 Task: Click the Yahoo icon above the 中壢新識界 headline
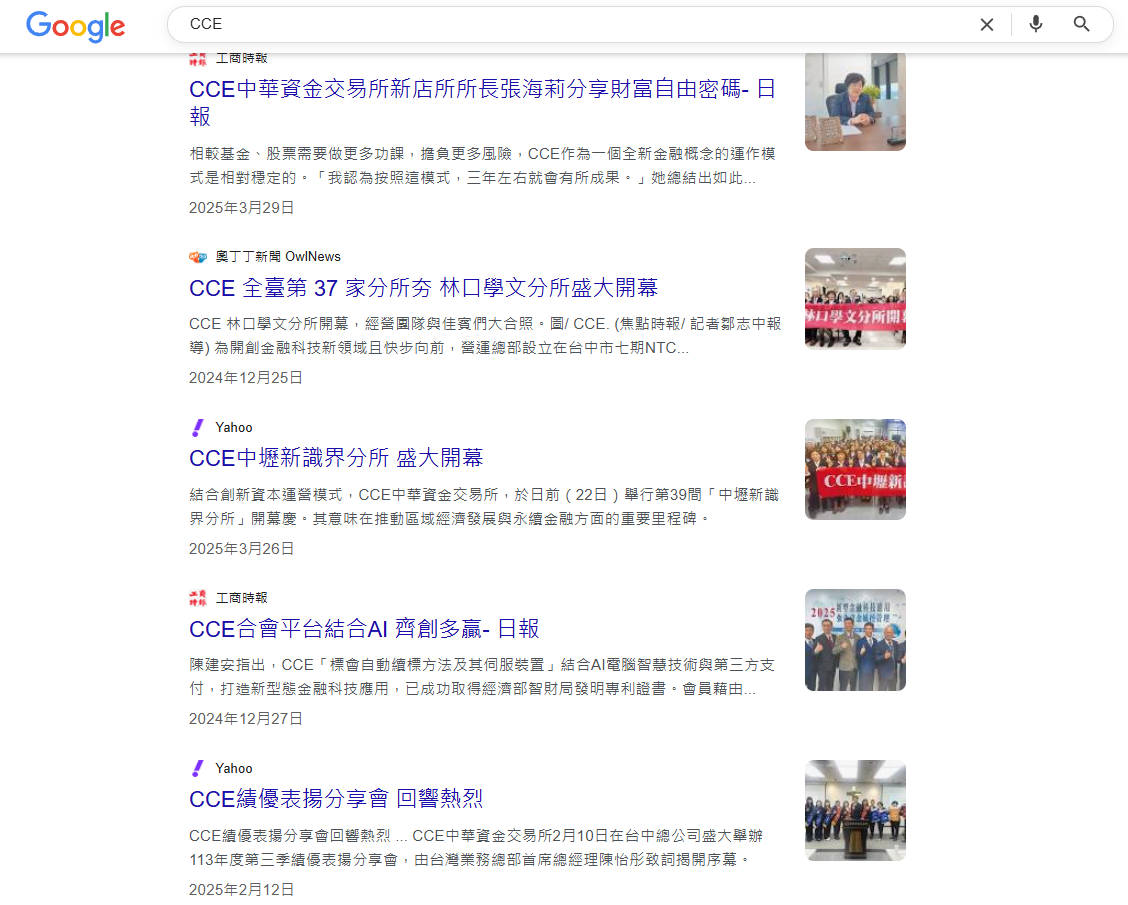coord(197,427)
